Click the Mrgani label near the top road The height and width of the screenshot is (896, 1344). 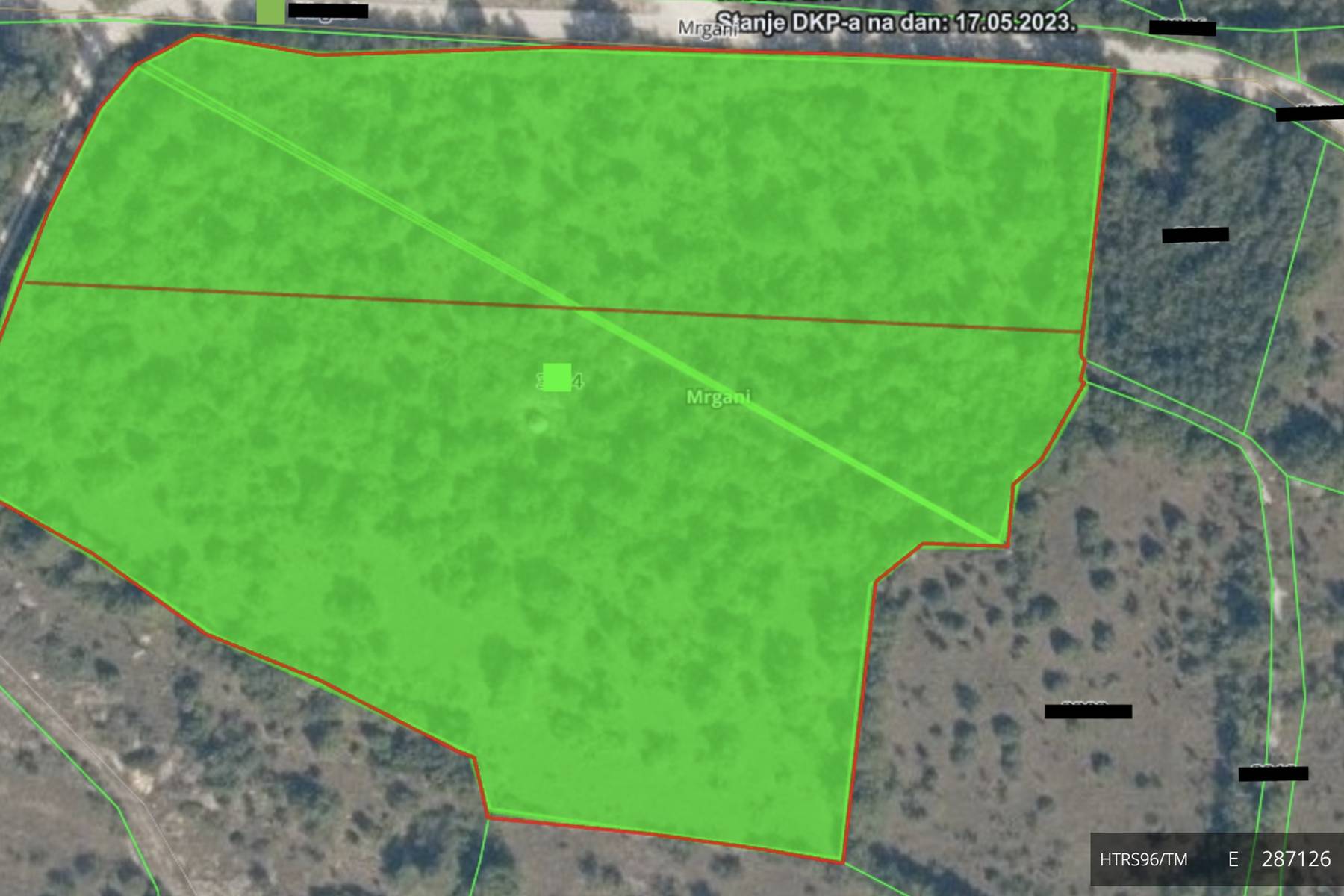706,29
